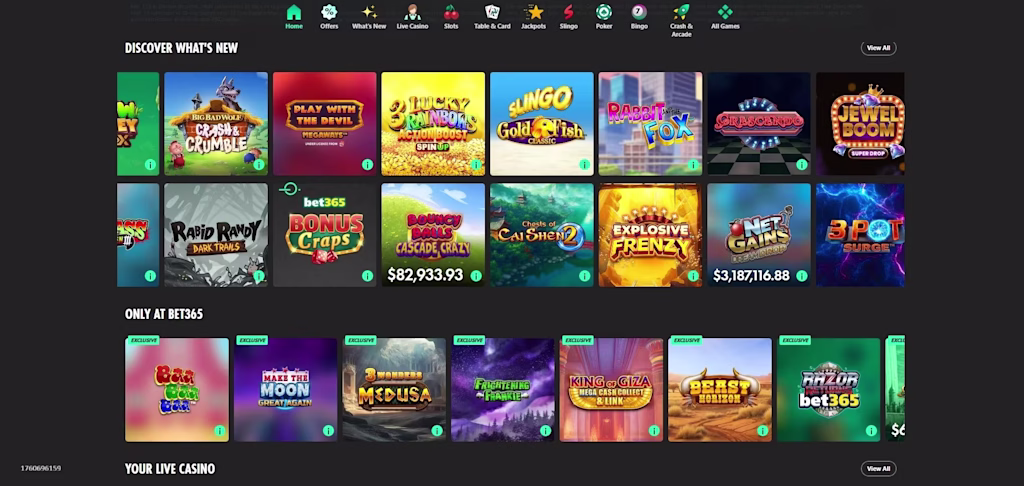Show info for Net Gains
The width and height of the screenshot is (1024, 486).
click(x=801, y=276)
